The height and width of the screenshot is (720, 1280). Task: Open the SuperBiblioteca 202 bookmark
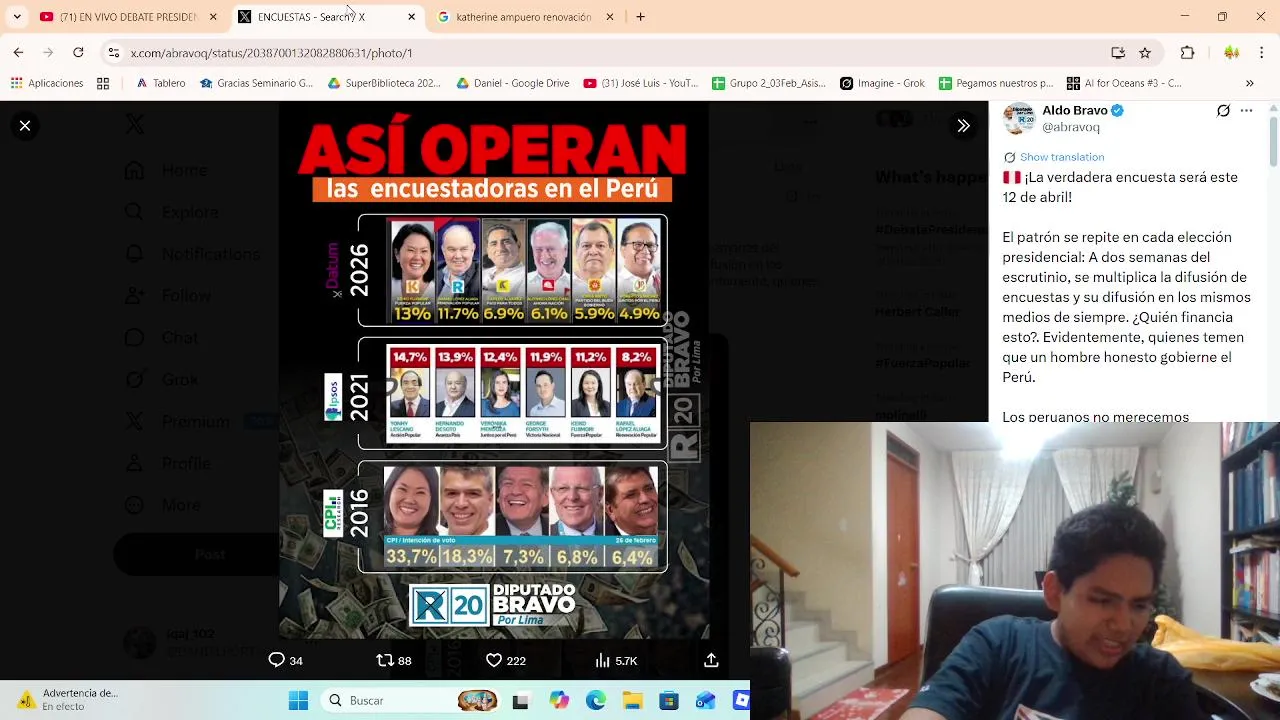coord(384,83)
